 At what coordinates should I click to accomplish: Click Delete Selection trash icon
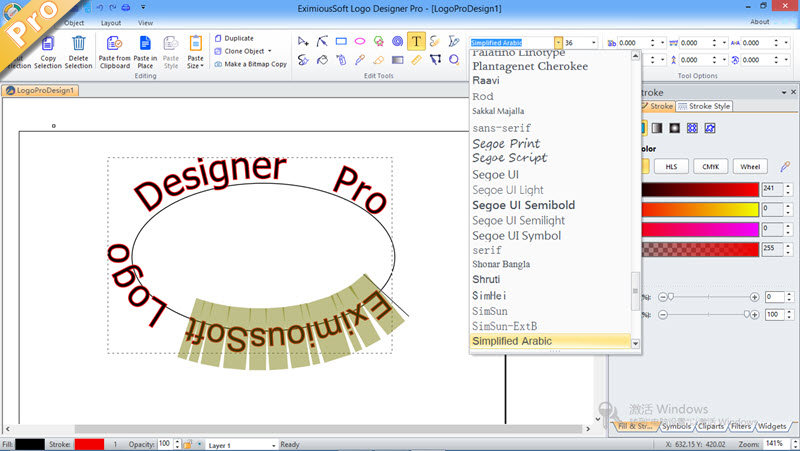click(x=79, y=52)
